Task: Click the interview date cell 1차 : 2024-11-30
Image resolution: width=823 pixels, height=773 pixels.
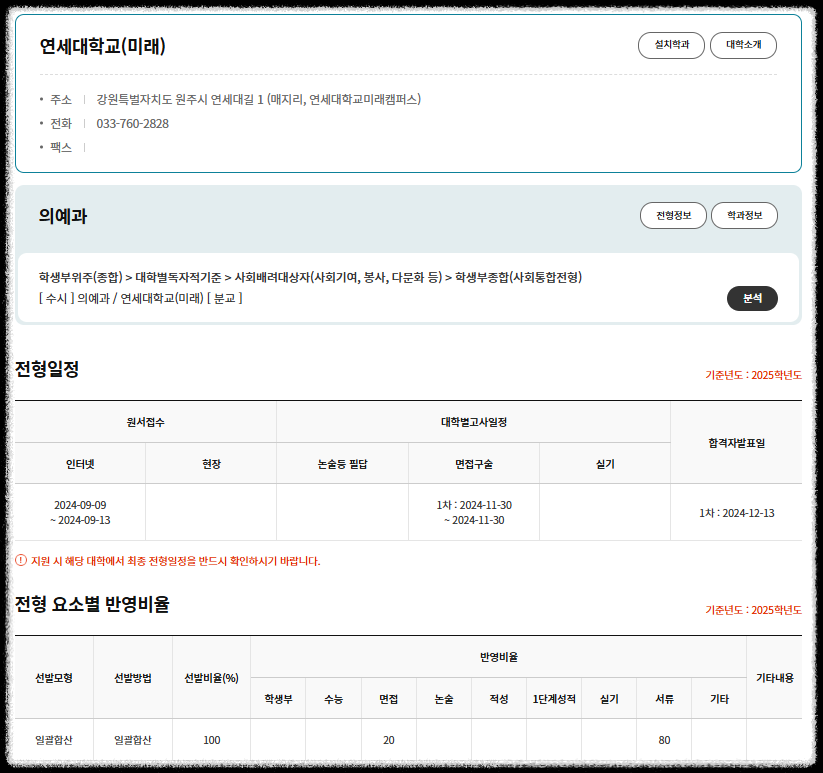Action: 473,512
